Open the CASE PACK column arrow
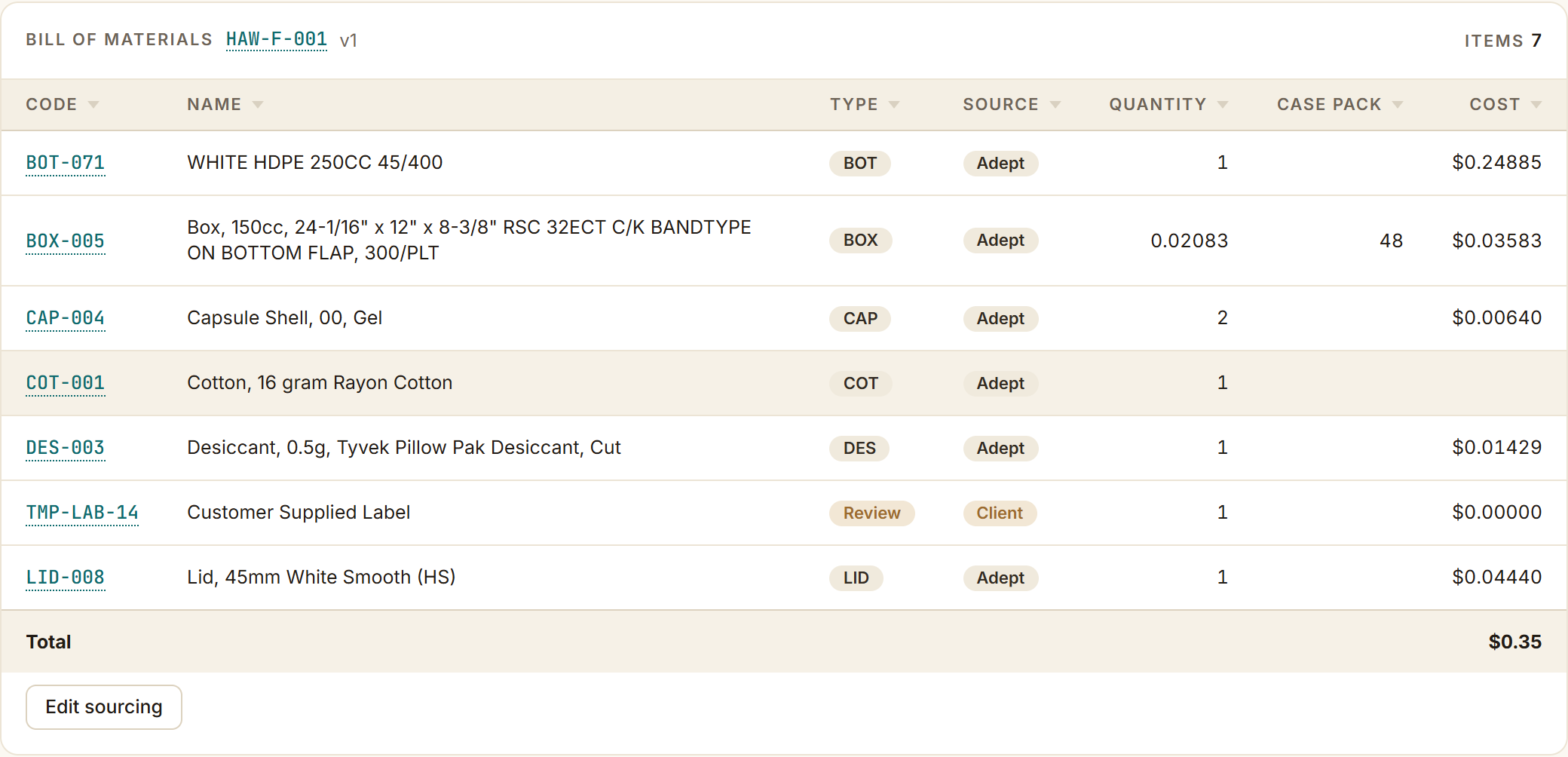 [x=1398, y=105]
